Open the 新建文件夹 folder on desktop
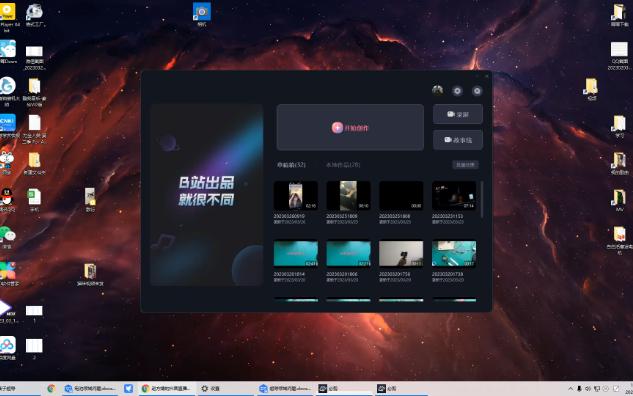This screenshot has width=633, height=396. [x=34, y=163]
